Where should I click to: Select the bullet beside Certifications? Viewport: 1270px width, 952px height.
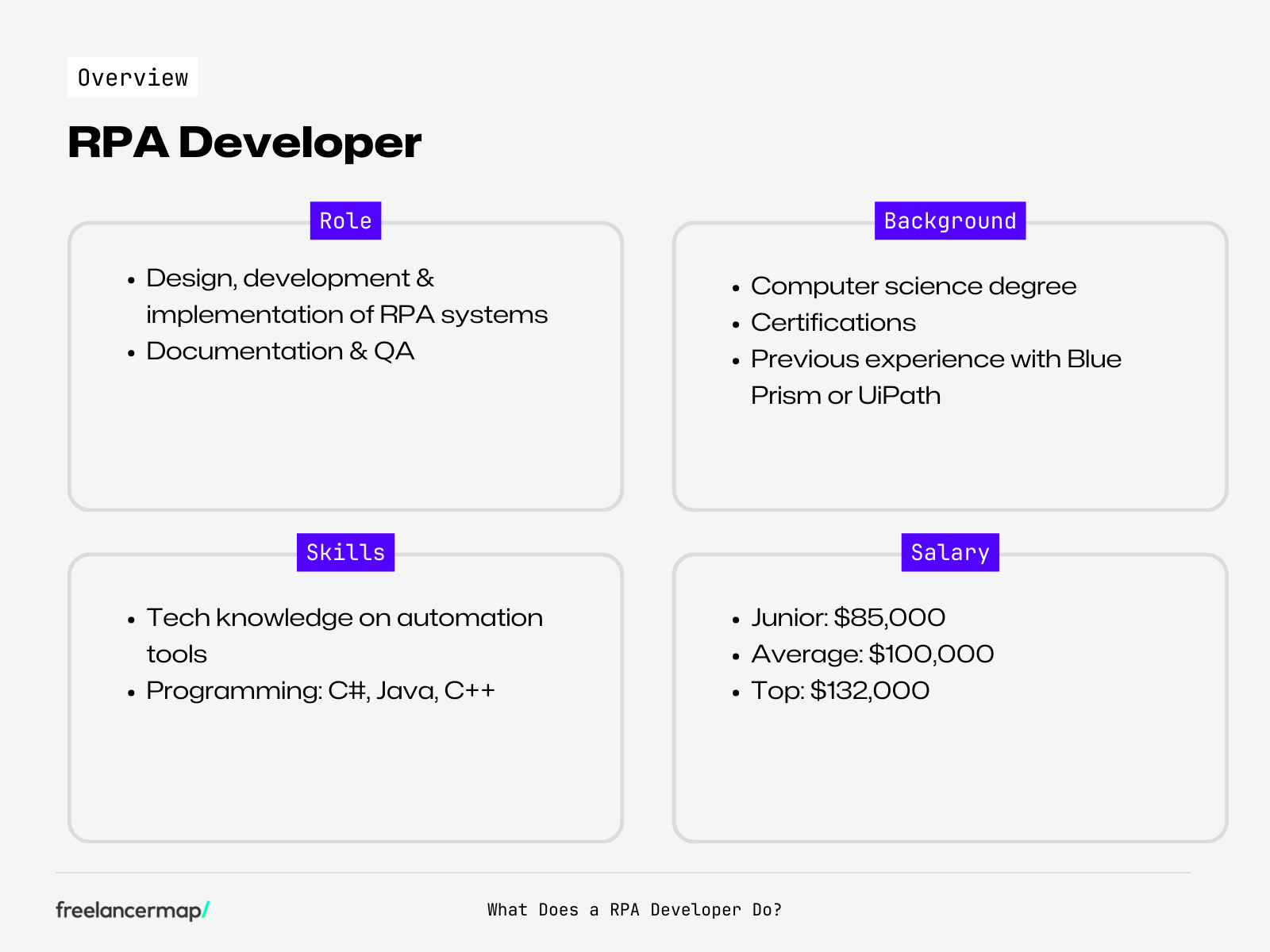736,324
